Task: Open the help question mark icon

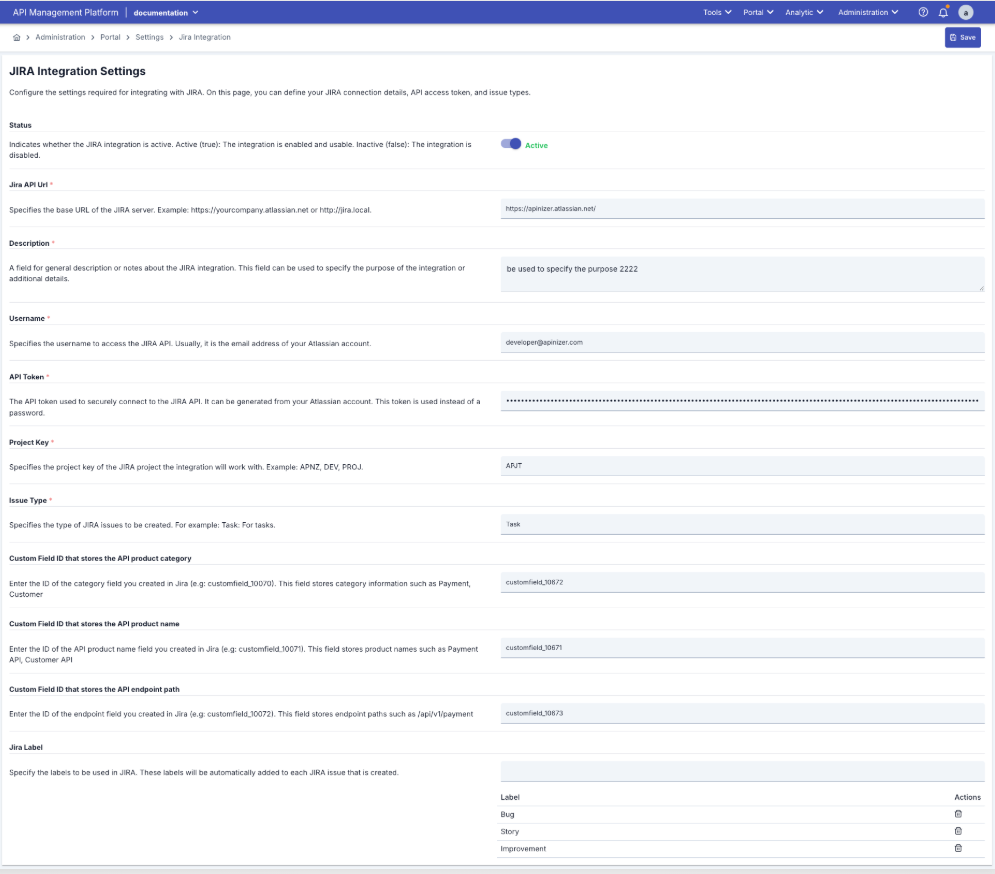Action: pyautogui.click(x=923, y=13)
